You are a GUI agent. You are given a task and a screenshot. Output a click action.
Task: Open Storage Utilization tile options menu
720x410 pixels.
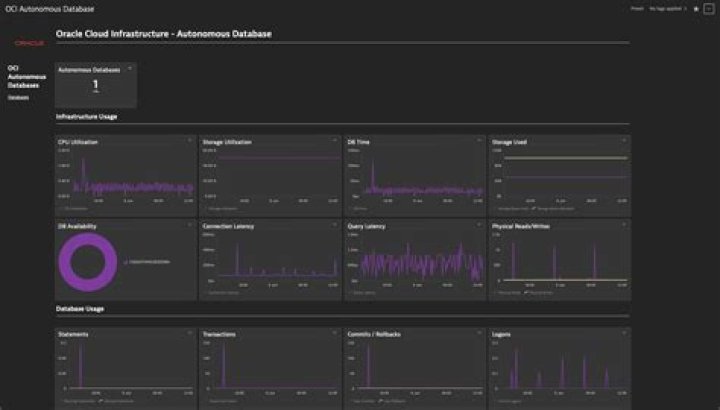tap(334, 140)
